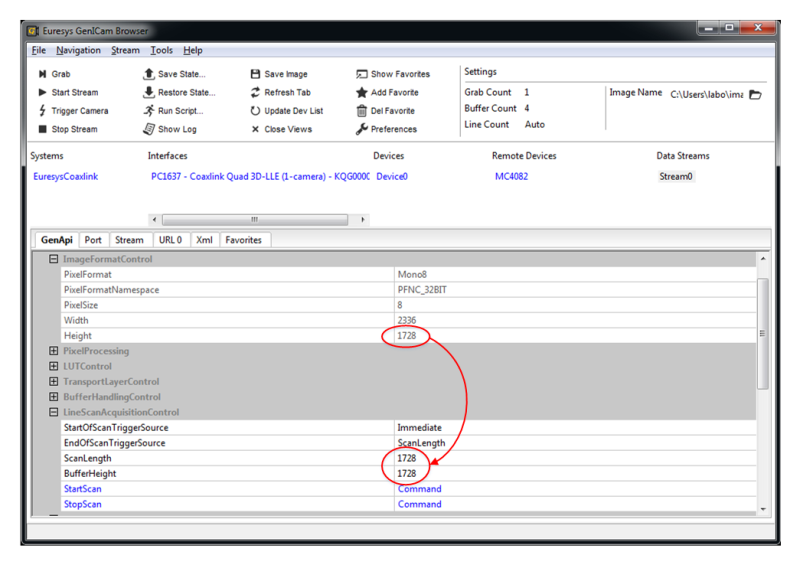
Task: Open the Navigation menu
Action: point(78,50)
